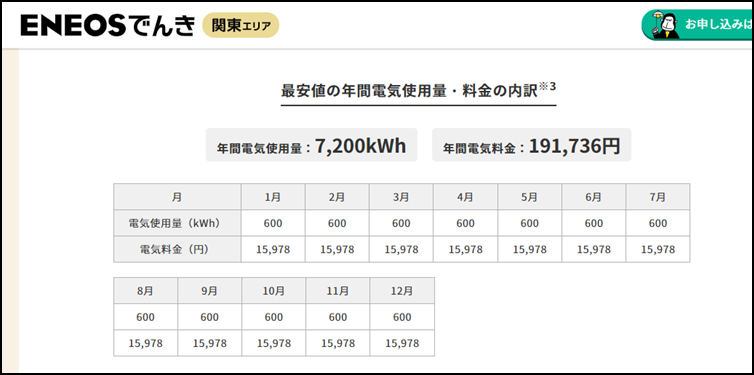
Task: Click the 3月 charge value 15,978
Action: click(401, 250)
